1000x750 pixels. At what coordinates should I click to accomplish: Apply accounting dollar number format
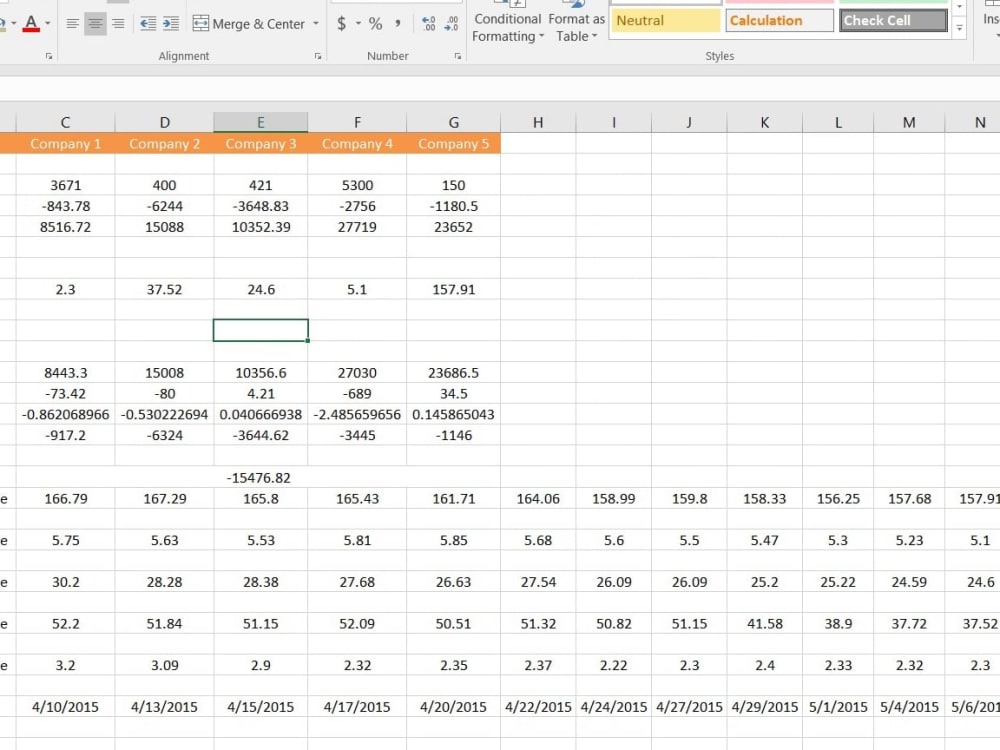342,24
